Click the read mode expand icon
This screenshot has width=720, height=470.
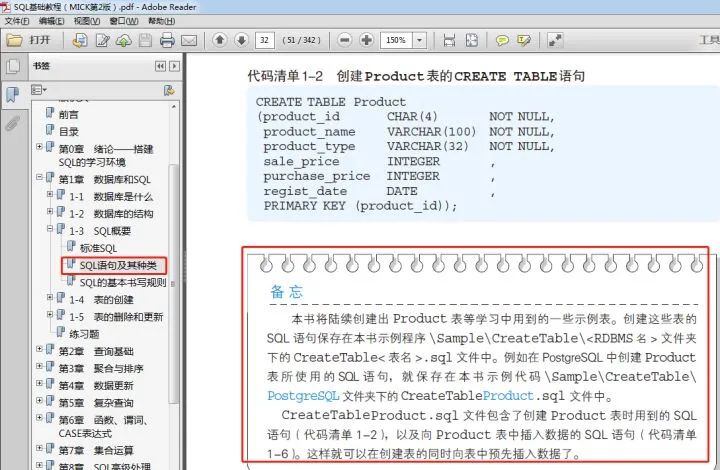[x=555, y=40]
